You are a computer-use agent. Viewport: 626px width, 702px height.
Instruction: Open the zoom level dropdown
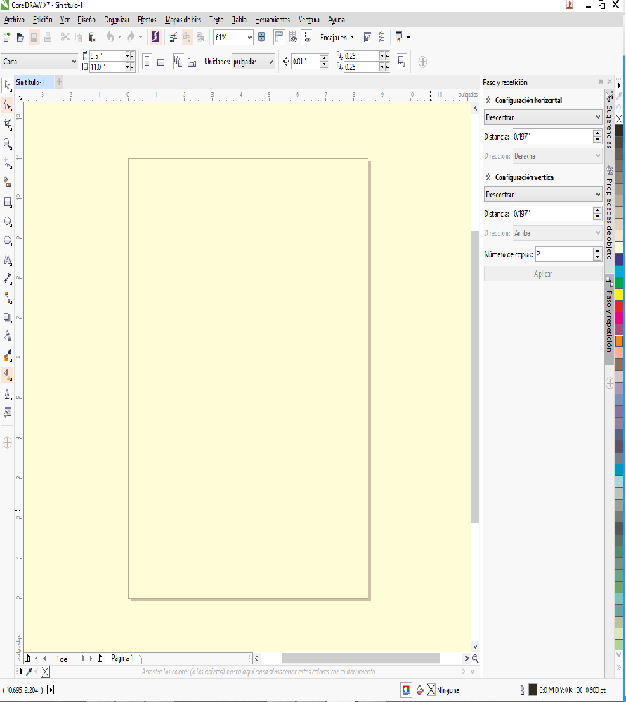pyautogui.click(x=248, y=37)
